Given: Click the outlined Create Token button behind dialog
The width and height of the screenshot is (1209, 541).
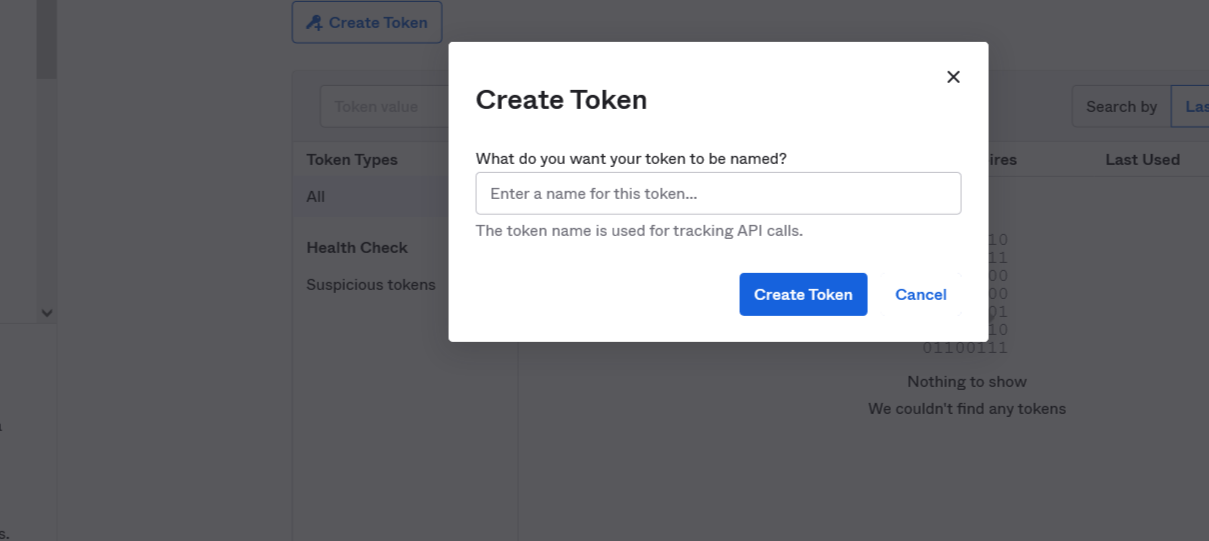Looking at the screenshot, I should (367, 22).
